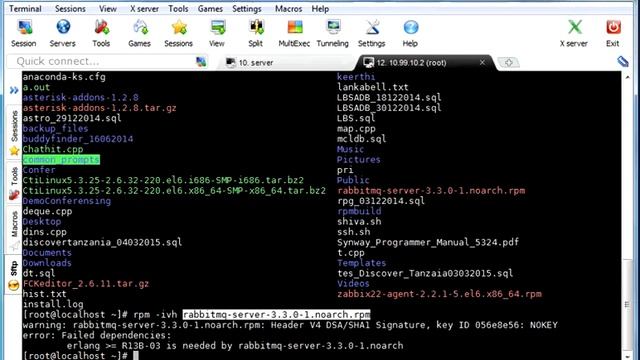Click buddyfinder_16062014 directory name
This screenshot has width=640, height=360.
(78, 139)
